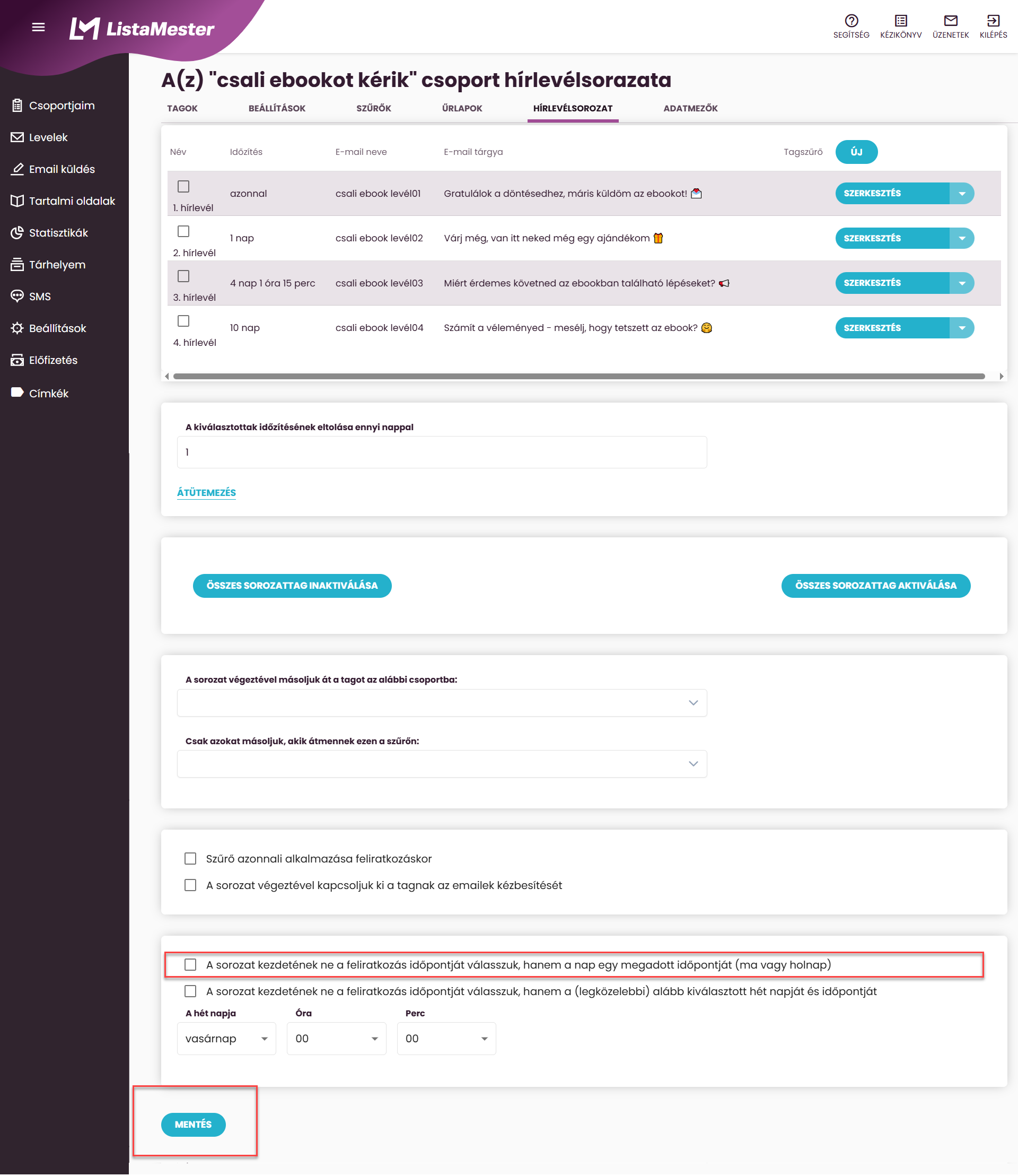The height and width of the screenshot is (1176, 1018).
Task: Select the 1. hírlevél checkbox
Action: coord(183,186)
